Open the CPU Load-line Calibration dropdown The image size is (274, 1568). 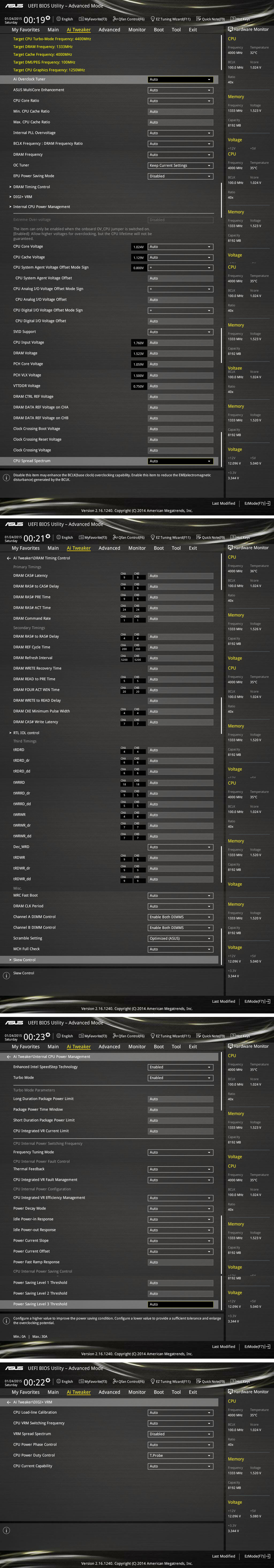pos(180,1413)
